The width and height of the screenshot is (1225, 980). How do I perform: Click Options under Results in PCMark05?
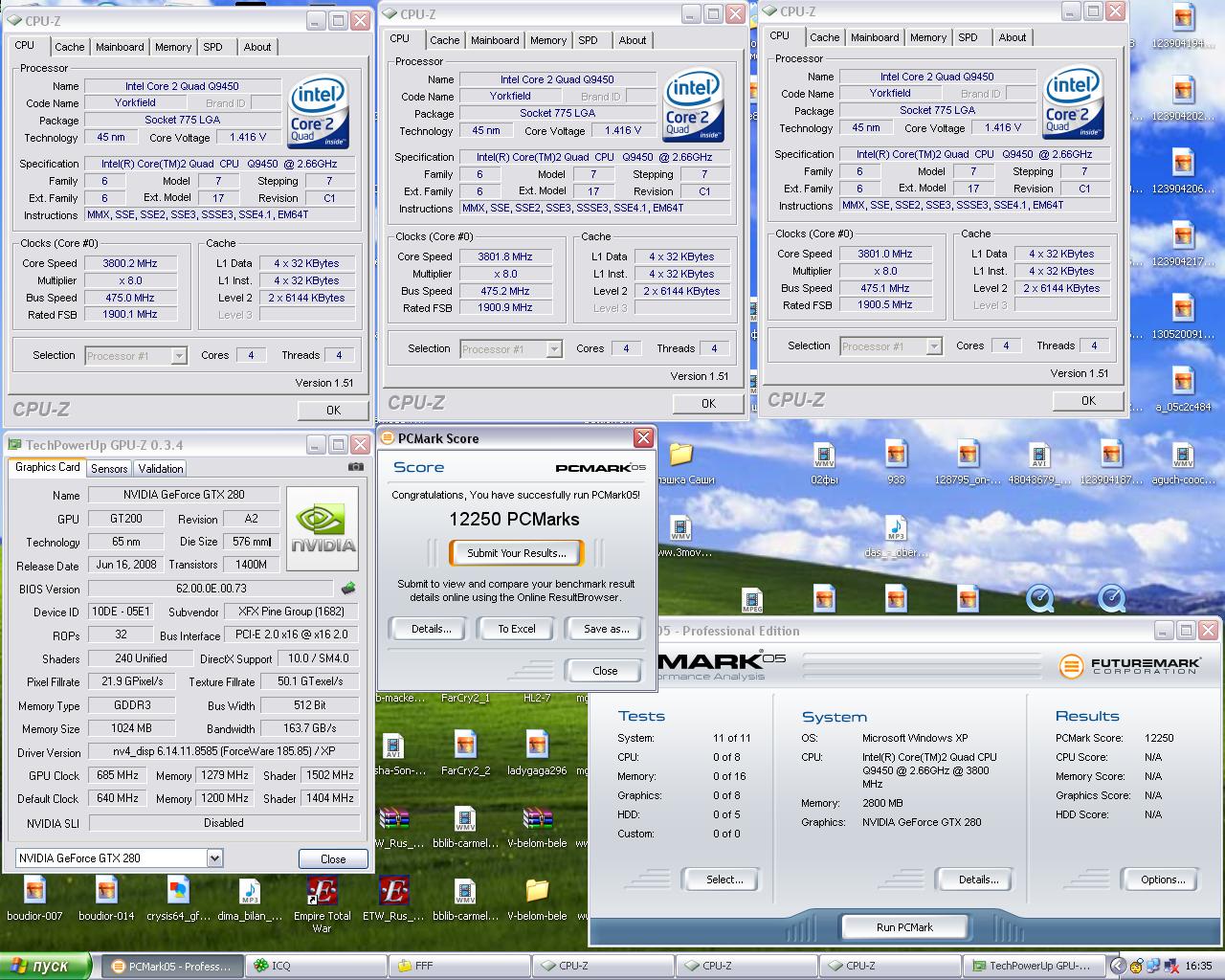(x=1163, y=880)
